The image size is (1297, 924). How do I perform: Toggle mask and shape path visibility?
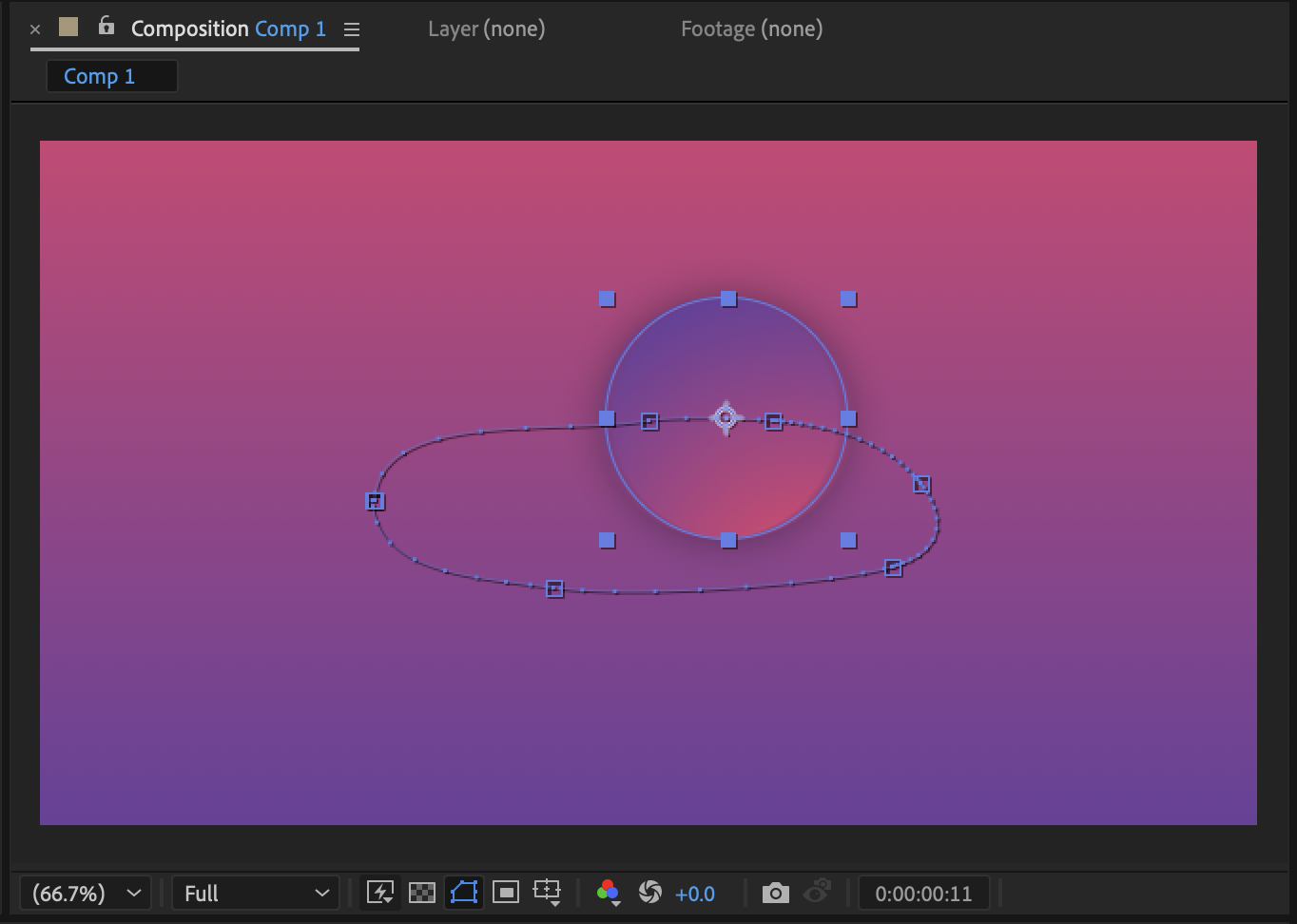[464, 893]
